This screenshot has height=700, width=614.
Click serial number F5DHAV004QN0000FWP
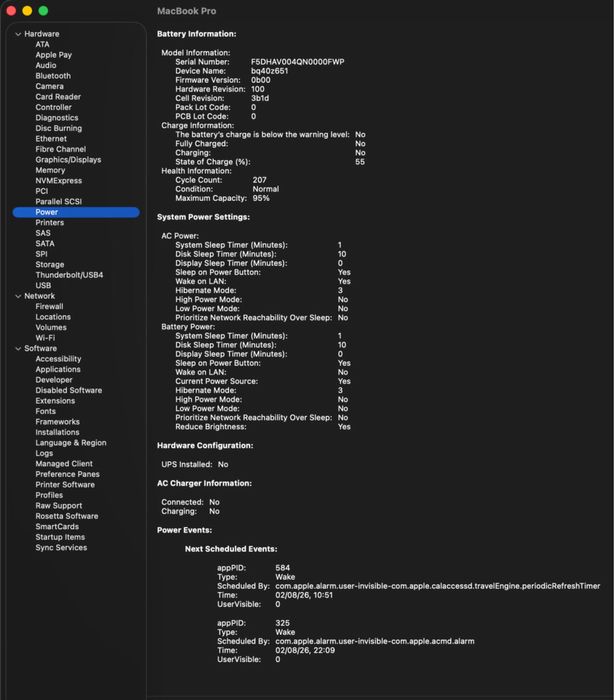297,62
